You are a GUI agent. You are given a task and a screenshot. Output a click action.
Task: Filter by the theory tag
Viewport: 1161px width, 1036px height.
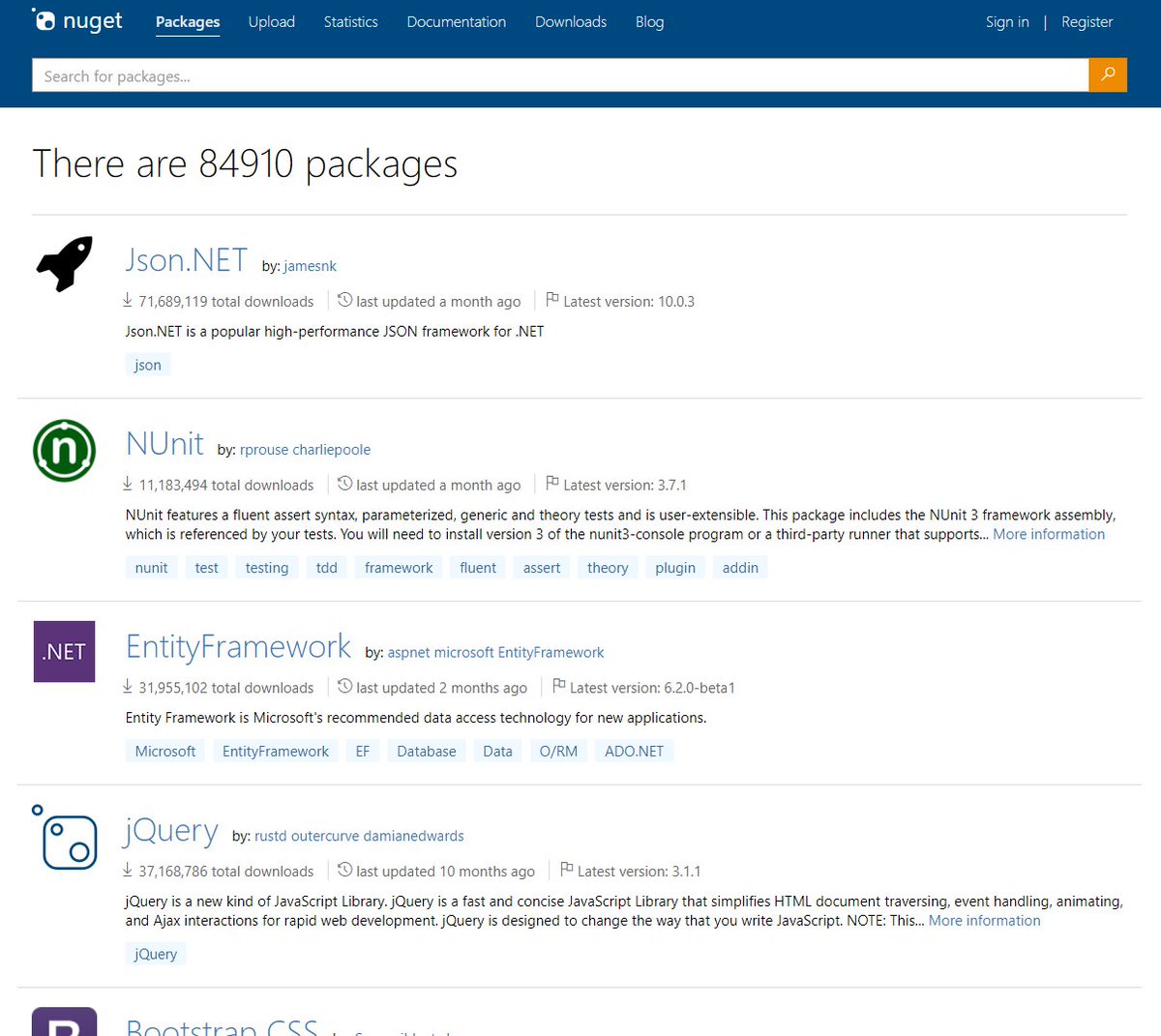coord(608,568)
